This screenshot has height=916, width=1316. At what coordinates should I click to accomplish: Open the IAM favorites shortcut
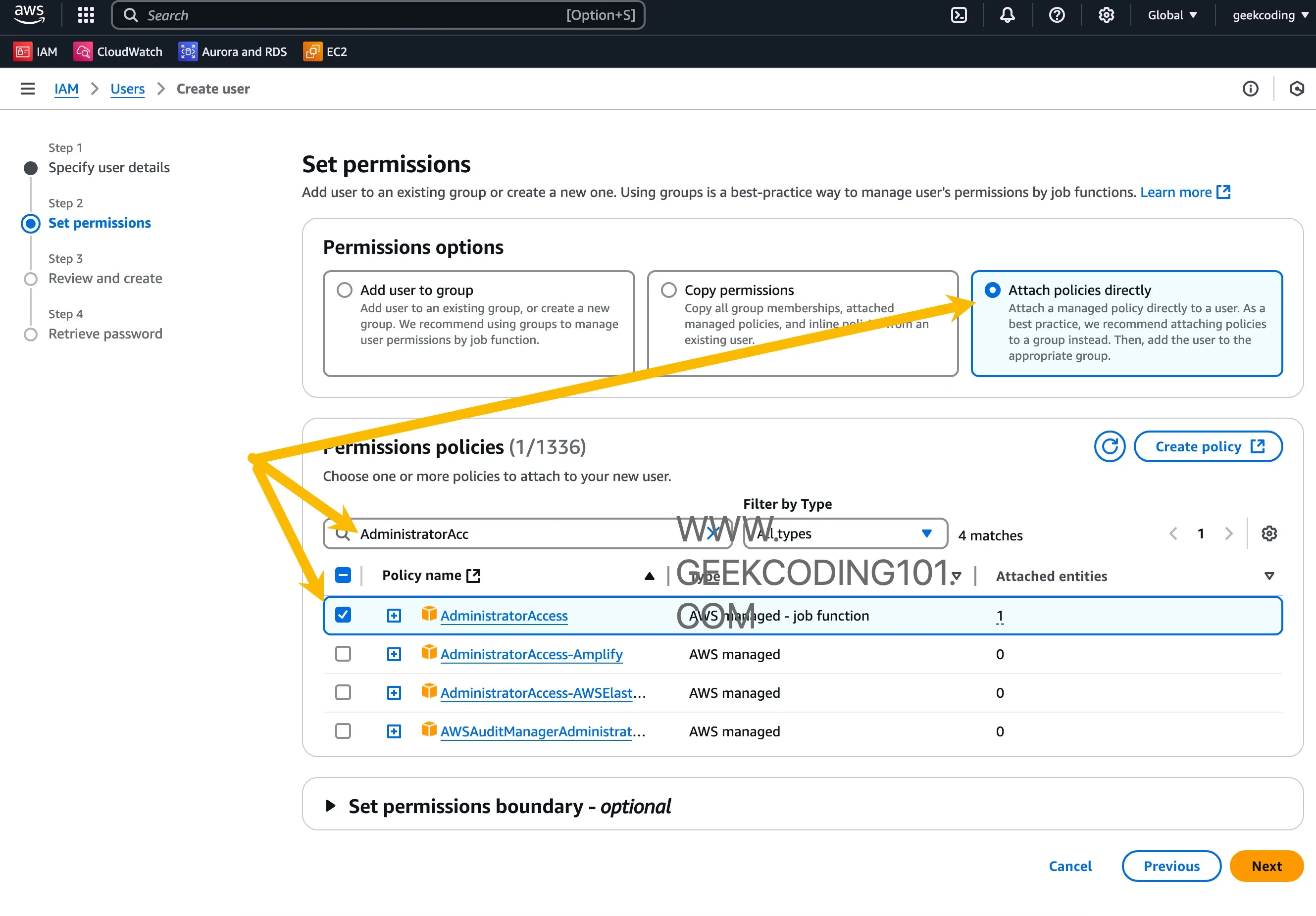click(x=36, y=51)
